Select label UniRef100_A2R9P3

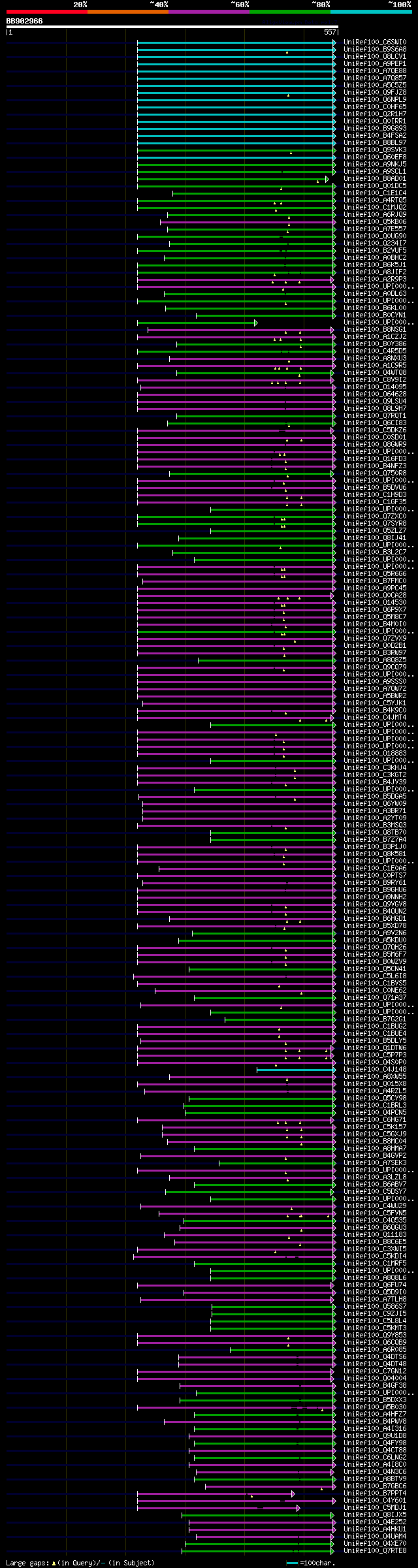(375, 280)
